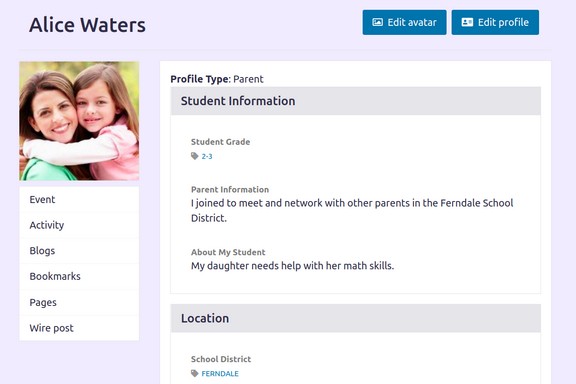The image size is (576, 384).
Task: Go to the Activity section
Action: pyautogui.click(x=79, y=225)
